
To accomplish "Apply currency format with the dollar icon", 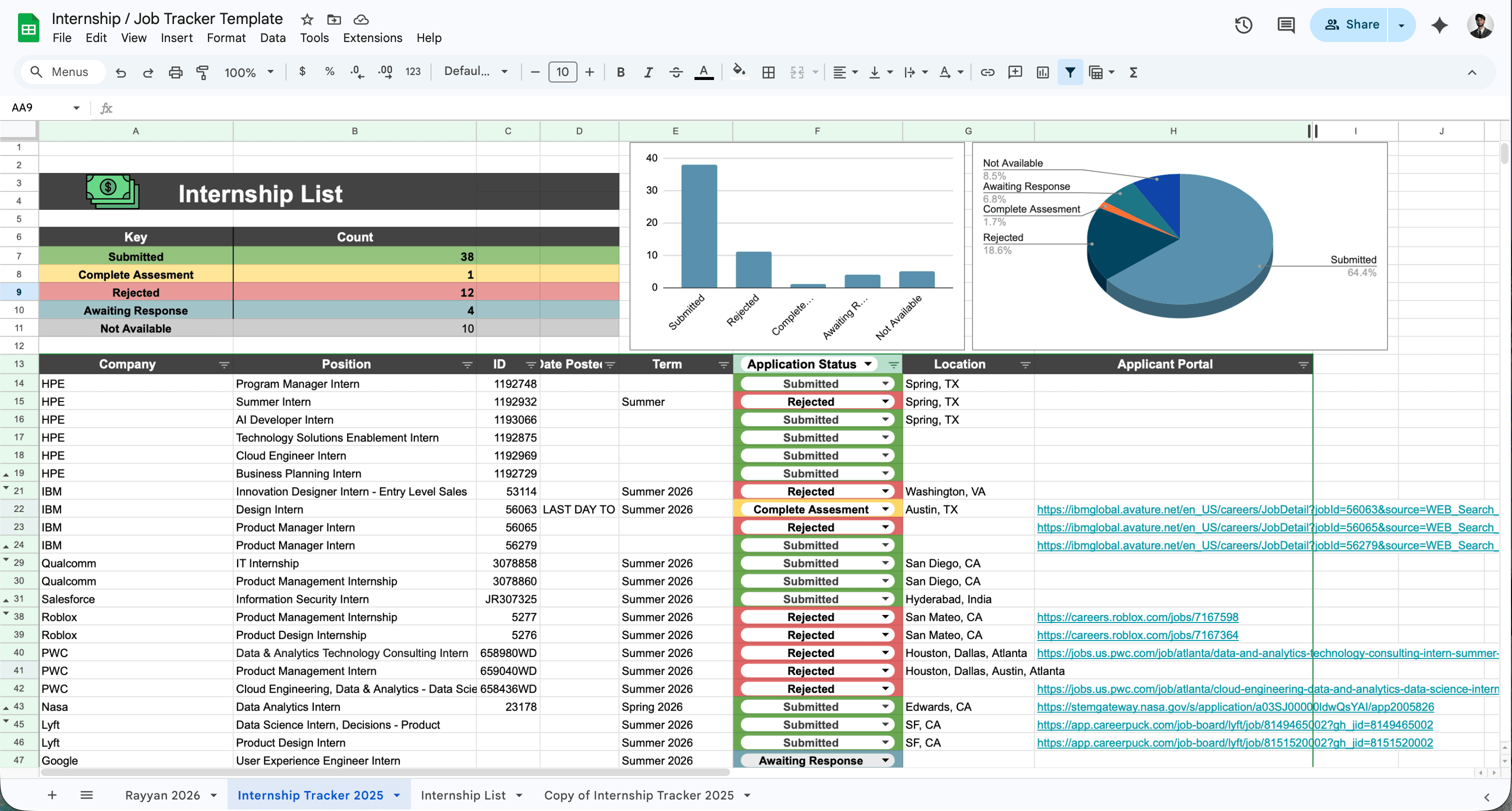I will 302,71.
